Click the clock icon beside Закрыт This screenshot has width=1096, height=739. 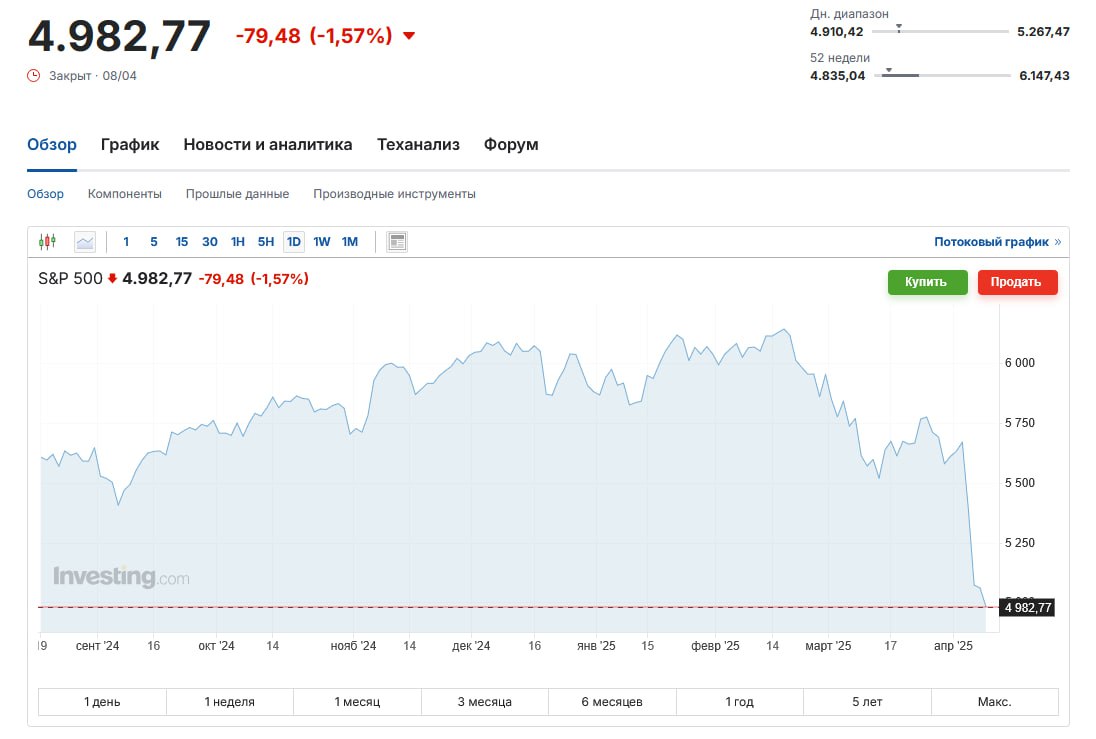(34, 76)
